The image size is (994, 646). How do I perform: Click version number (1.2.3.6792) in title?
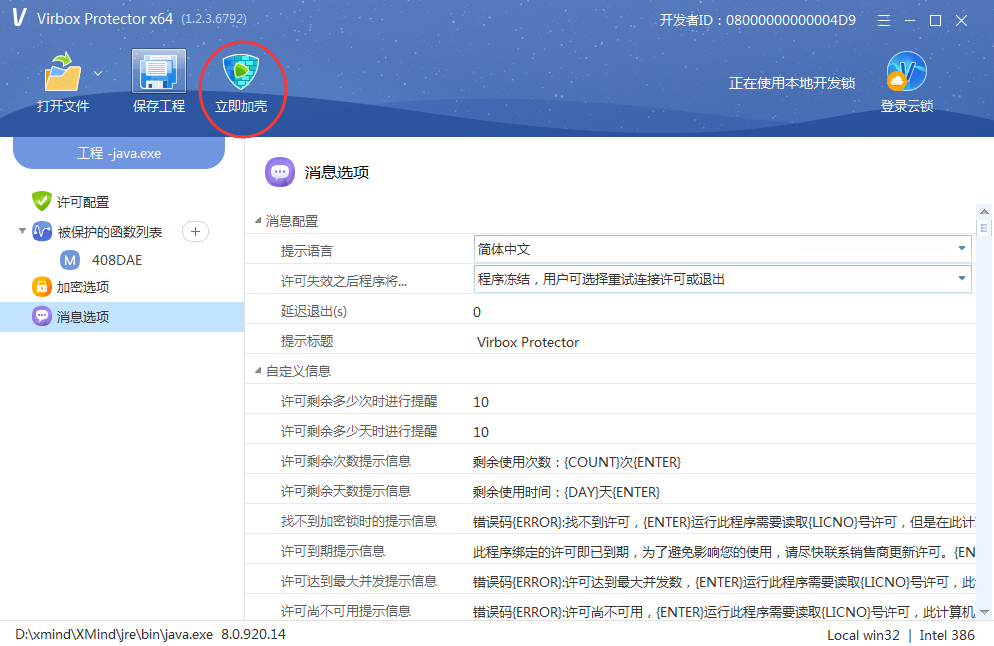(214, 19)
